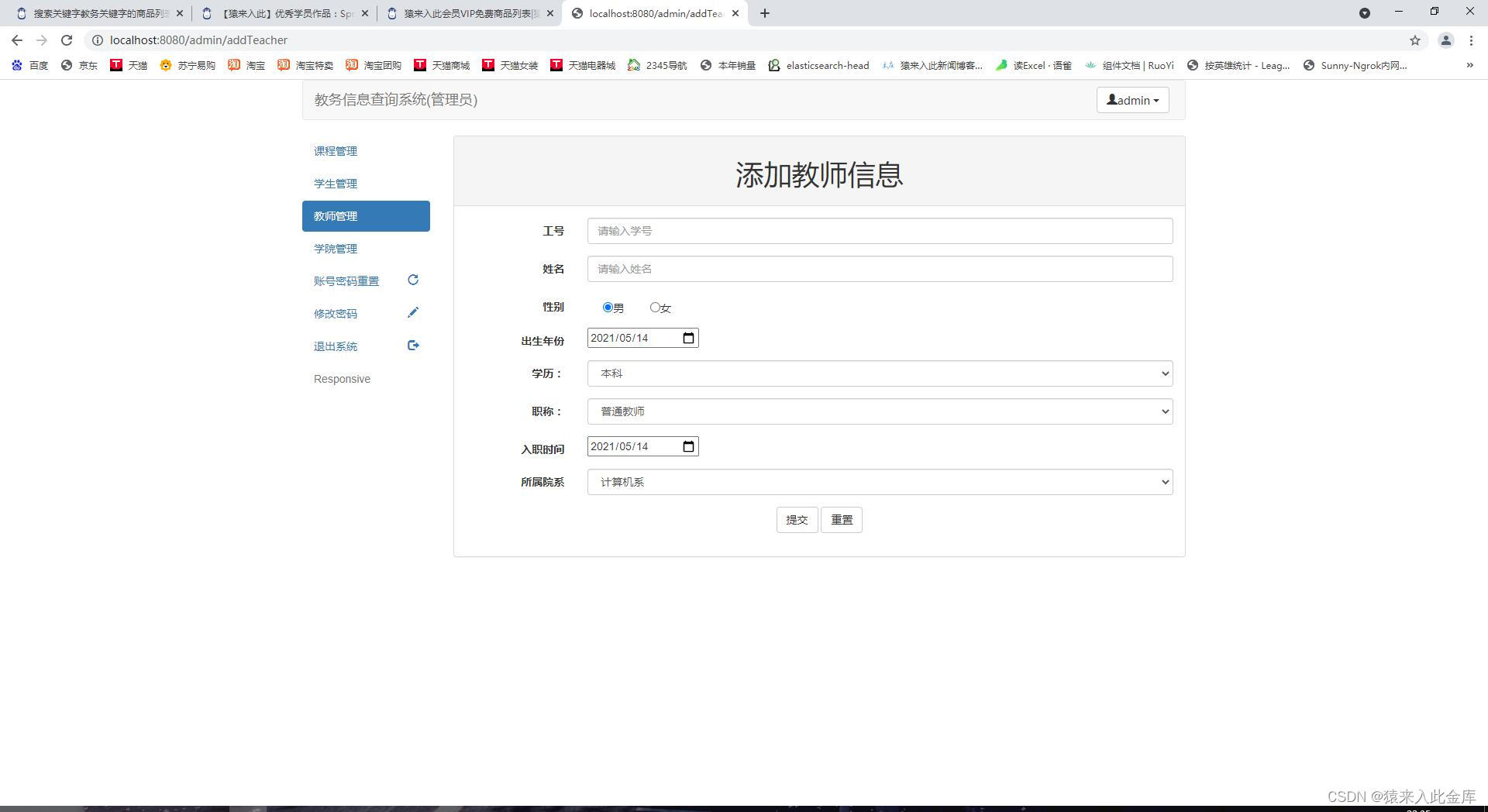Open Chrome three-dot menu

pos(1471,40)
